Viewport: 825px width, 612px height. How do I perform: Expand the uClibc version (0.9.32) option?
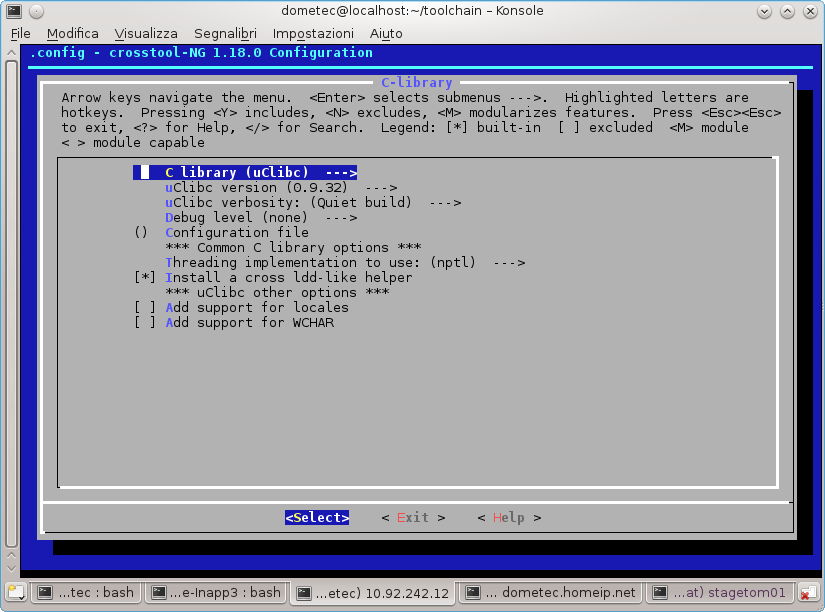[x=280, y=187]
